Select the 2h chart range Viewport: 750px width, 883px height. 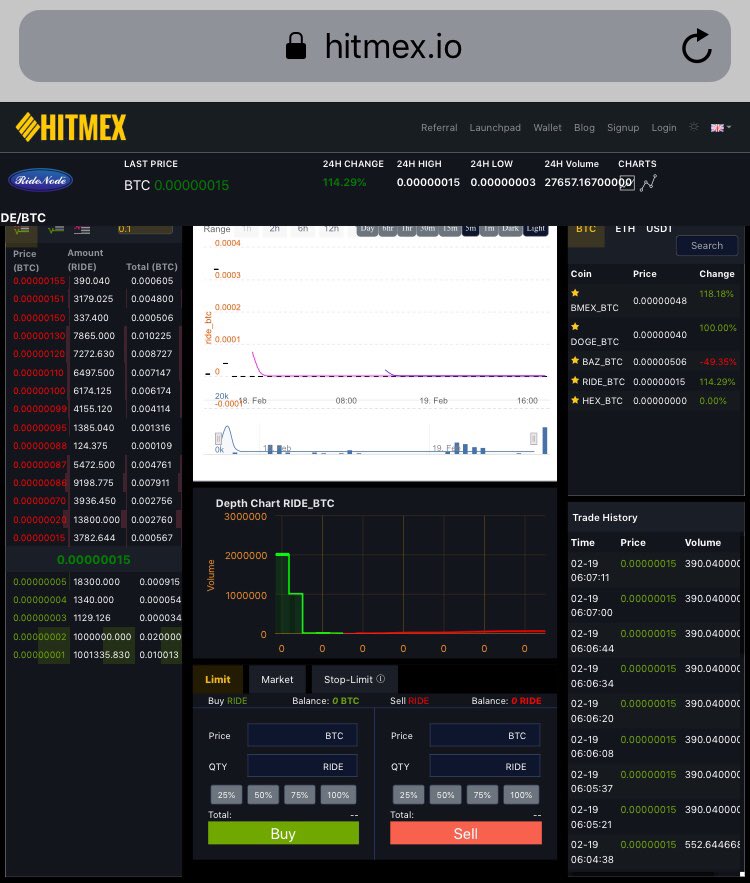274,229
